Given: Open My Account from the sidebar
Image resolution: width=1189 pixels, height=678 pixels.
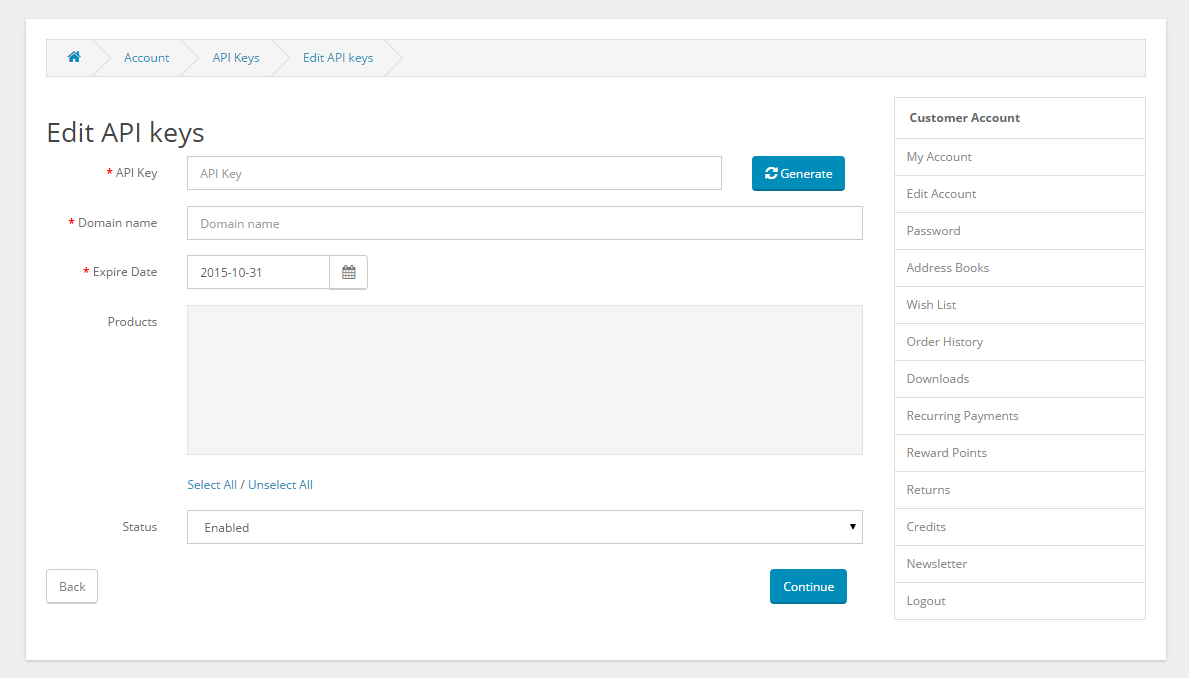Looking at the screenshot, I should [x=938, y=156].
